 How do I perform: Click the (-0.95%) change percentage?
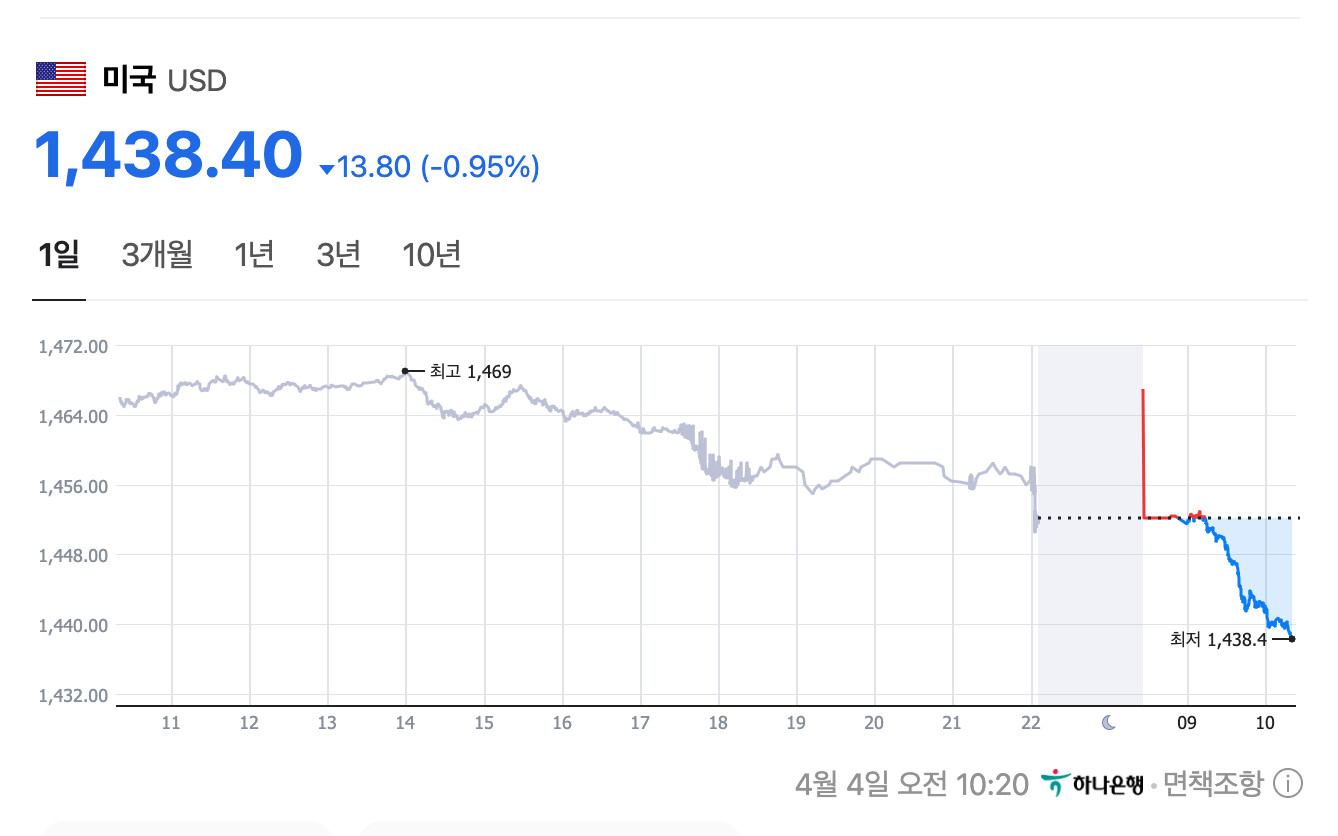pyautogui.click(x=480, y=167)
